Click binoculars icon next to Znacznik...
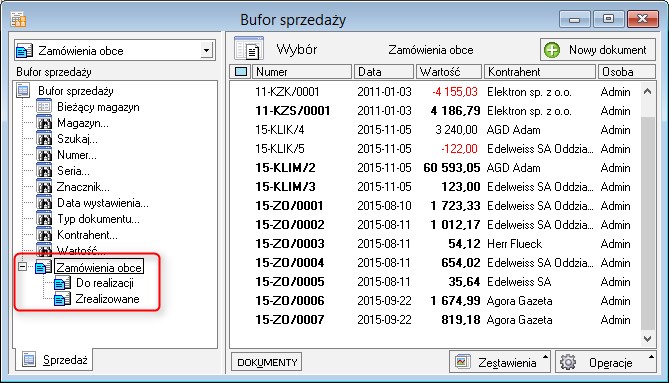Screen dimensions: 669x383 click(44, 186)
